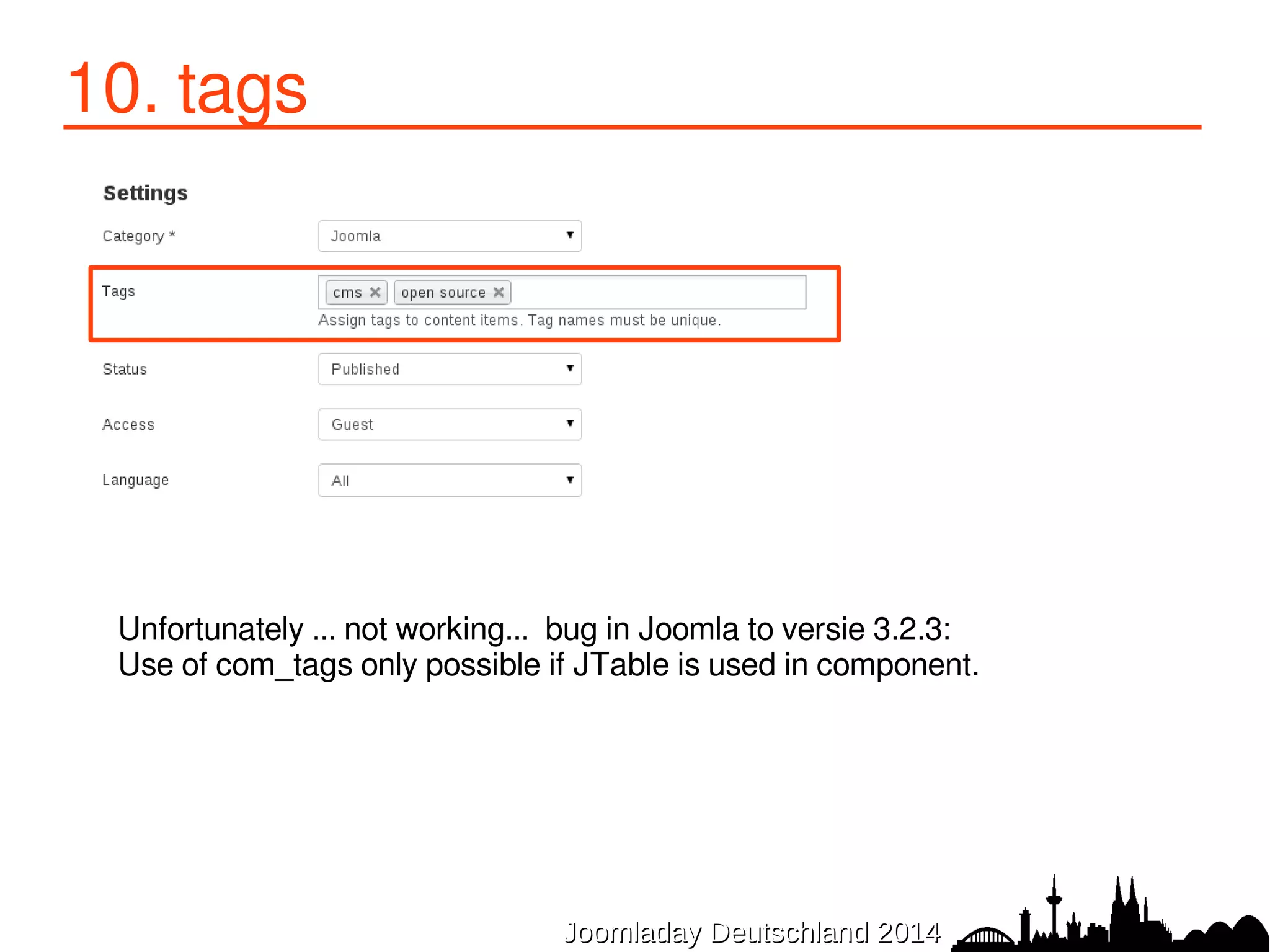Open the Access dropdown showing Guest

click(450, 424)
